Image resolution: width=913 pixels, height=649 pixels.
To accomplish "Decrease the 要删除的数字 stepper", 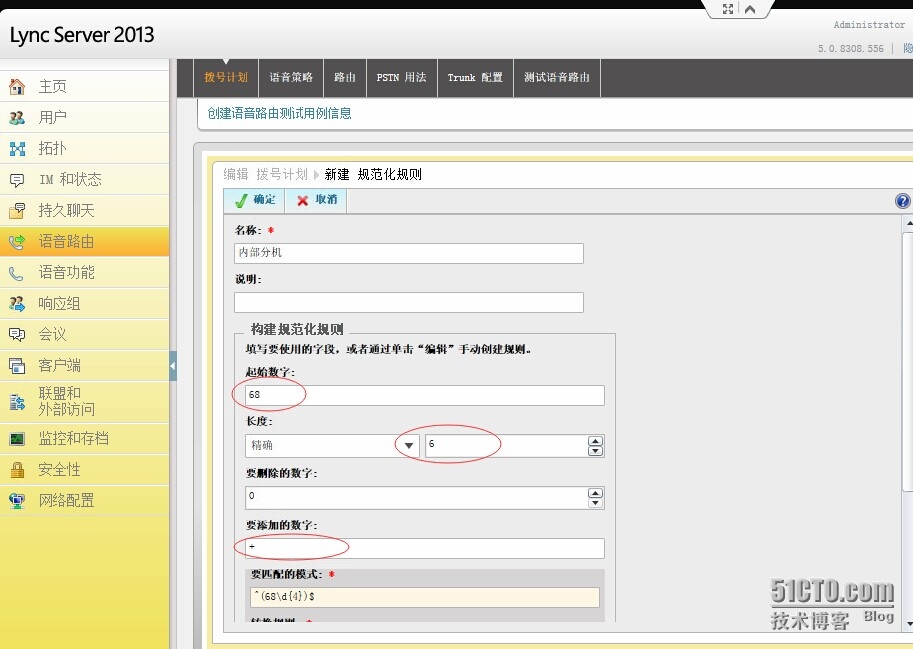I will 595,503.
